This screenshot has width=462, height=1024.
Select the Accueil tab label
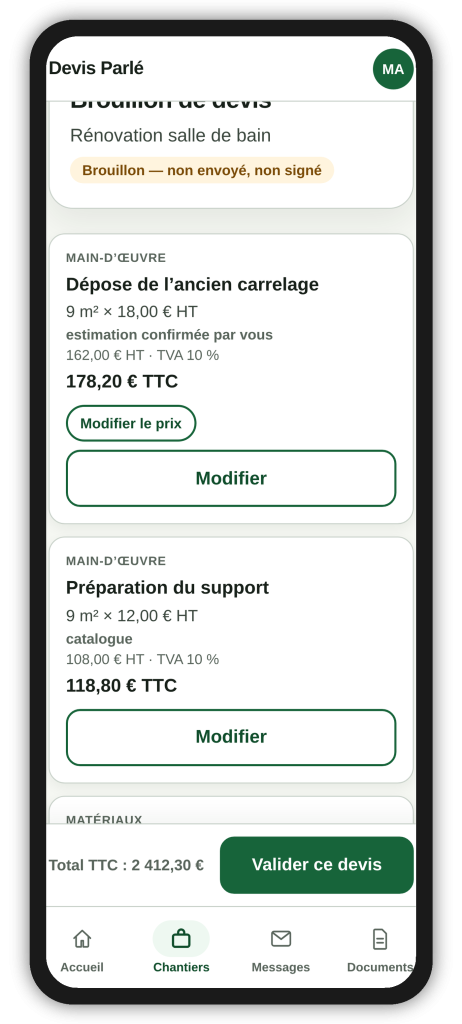(82, 967)
